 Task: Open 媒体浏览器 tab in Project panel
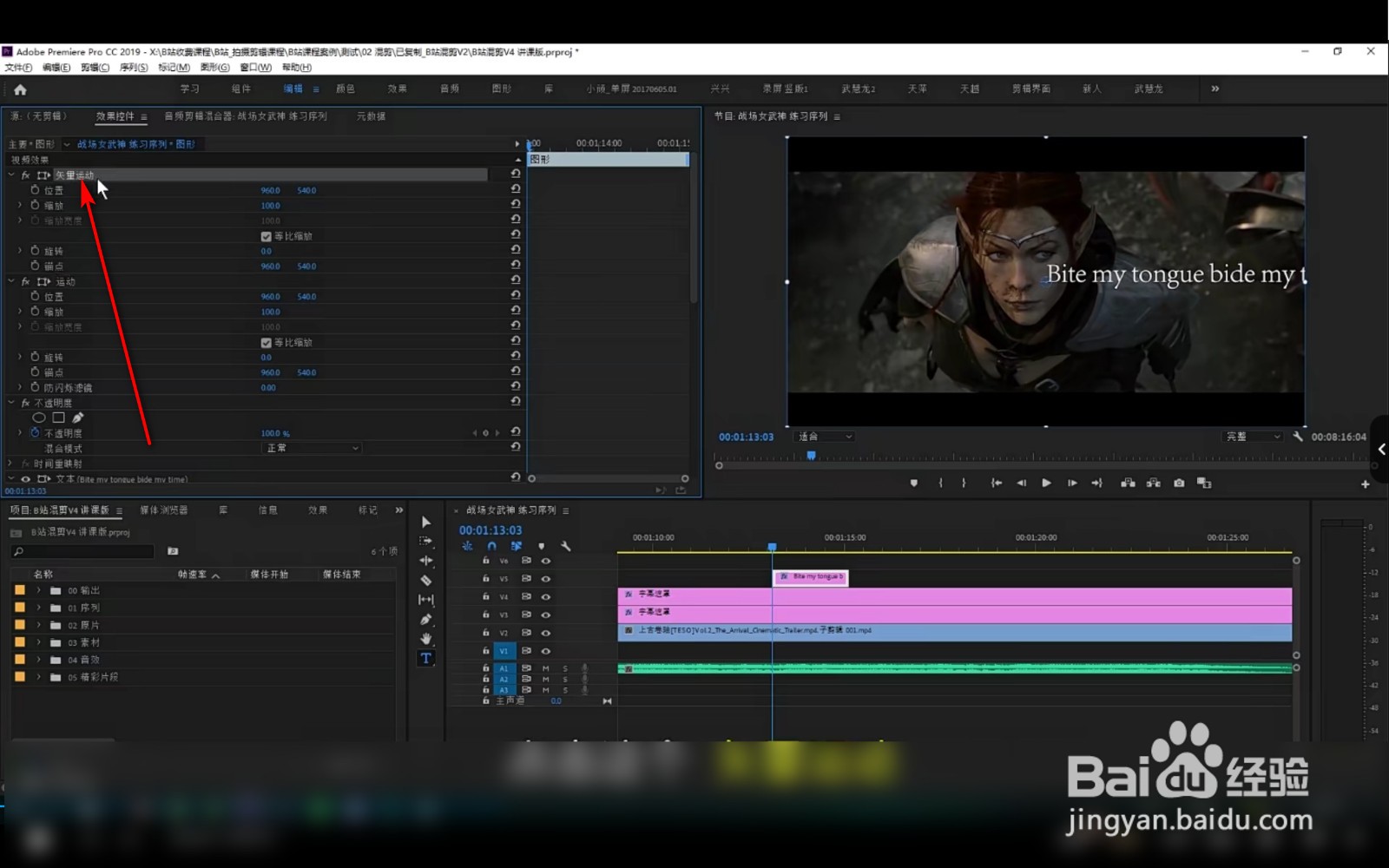click(163, 510)
